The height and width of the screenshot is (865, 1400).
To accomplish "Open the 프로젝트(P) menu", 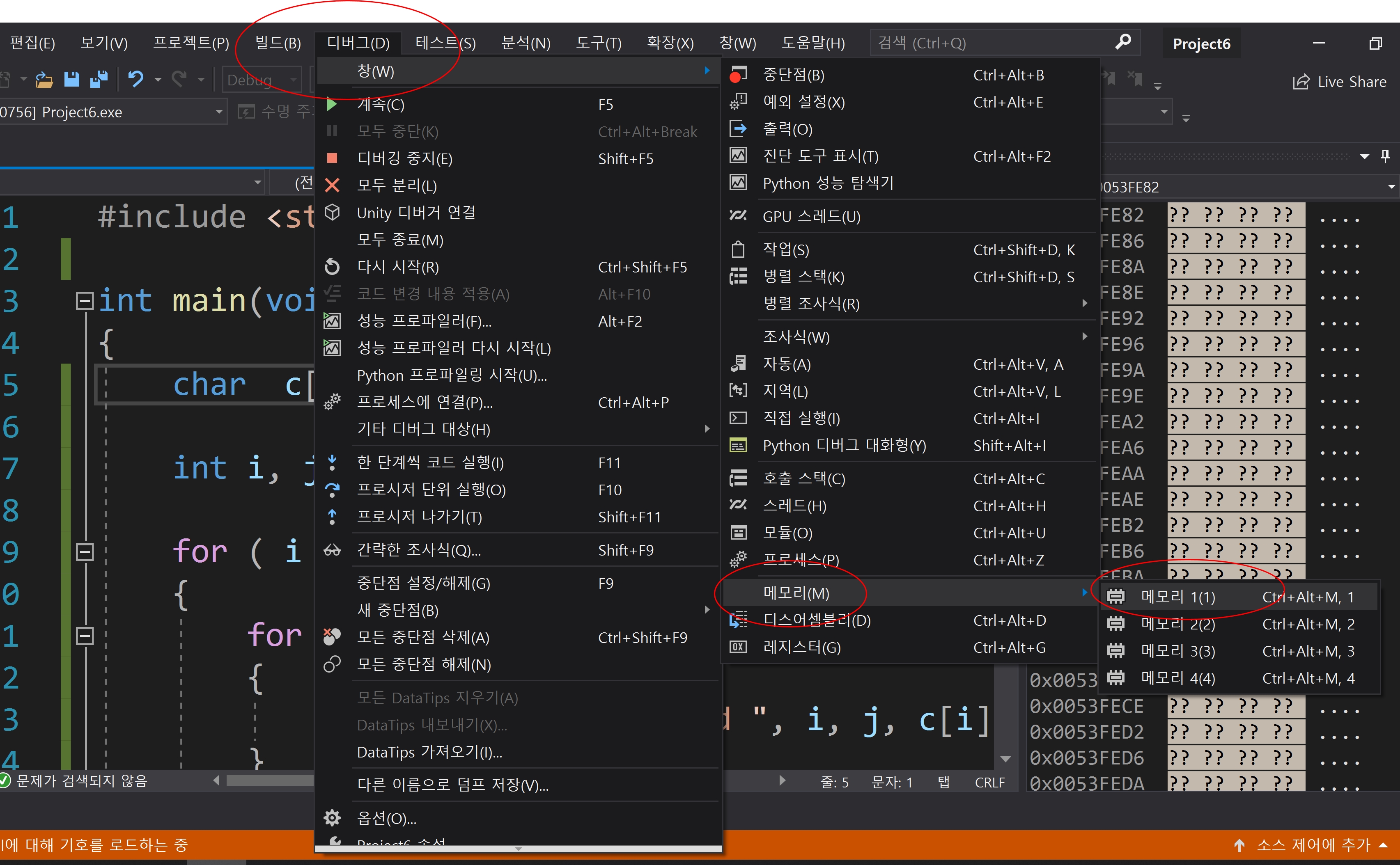I will tap(191, 43).
